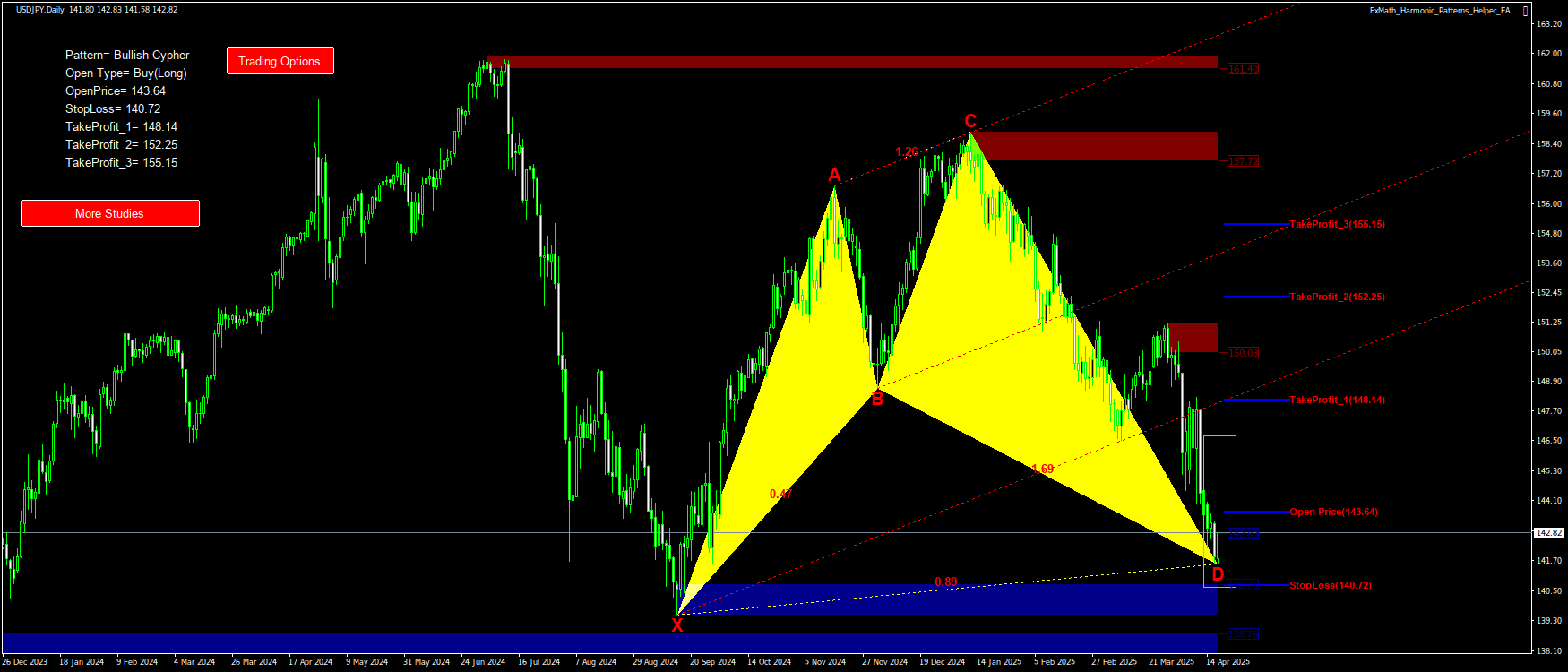Select the C point marker of pattern

point(970,121)
